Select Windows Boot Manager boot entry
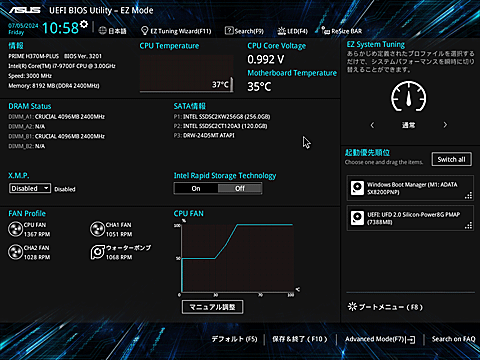This screenshot has width=480, height=360. click(x=410, y=188)
